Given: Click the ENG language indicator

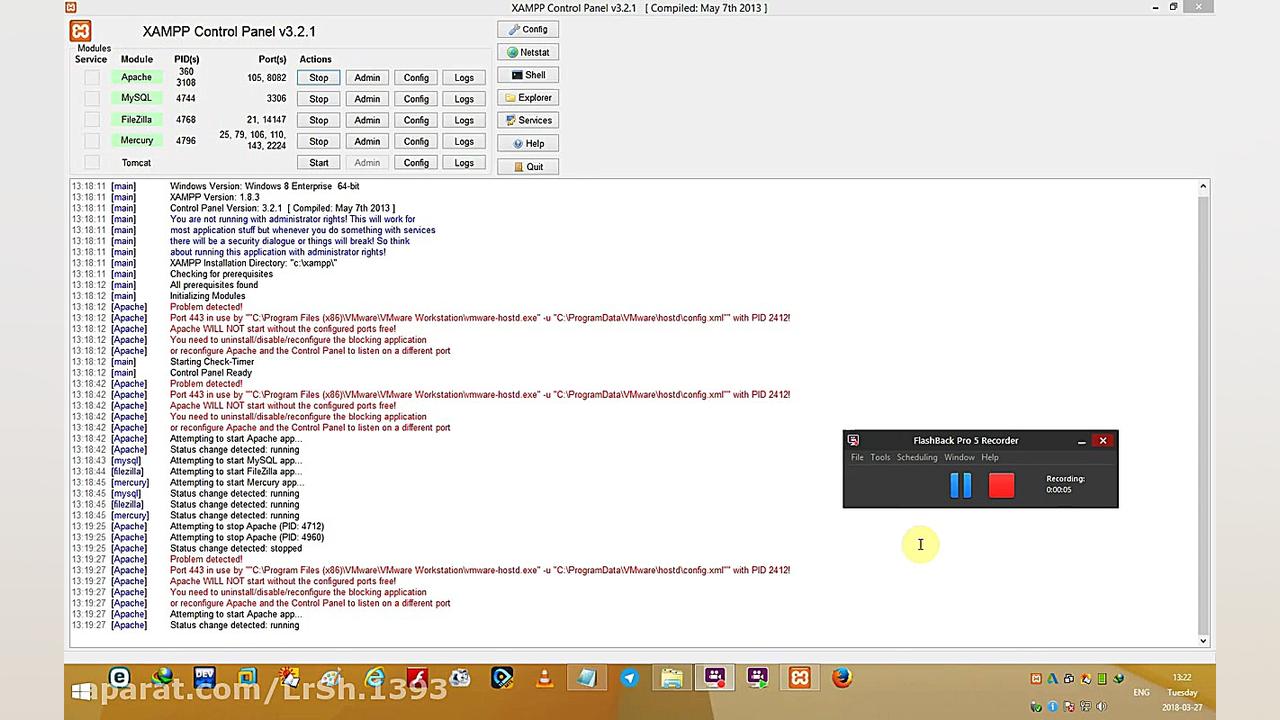Looking at the screenshot, I should (1141, 692).
